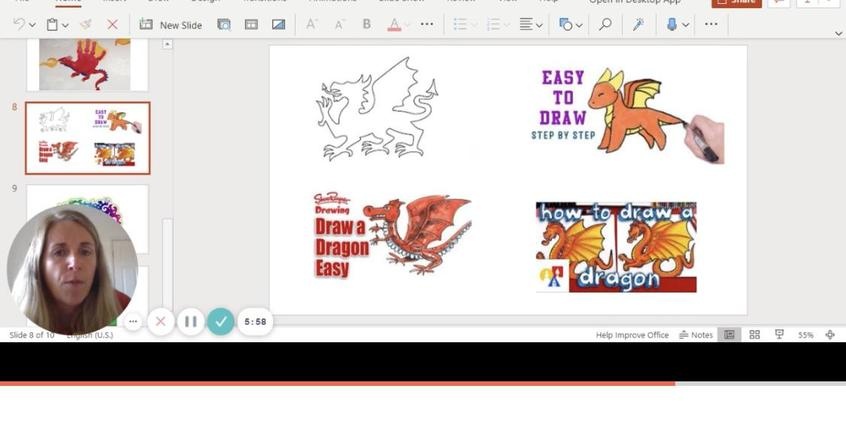Screen dimensions: 846x425
Task: Open the ribbon overflow ellipsis on right
Action: click(x=711, y=24)
